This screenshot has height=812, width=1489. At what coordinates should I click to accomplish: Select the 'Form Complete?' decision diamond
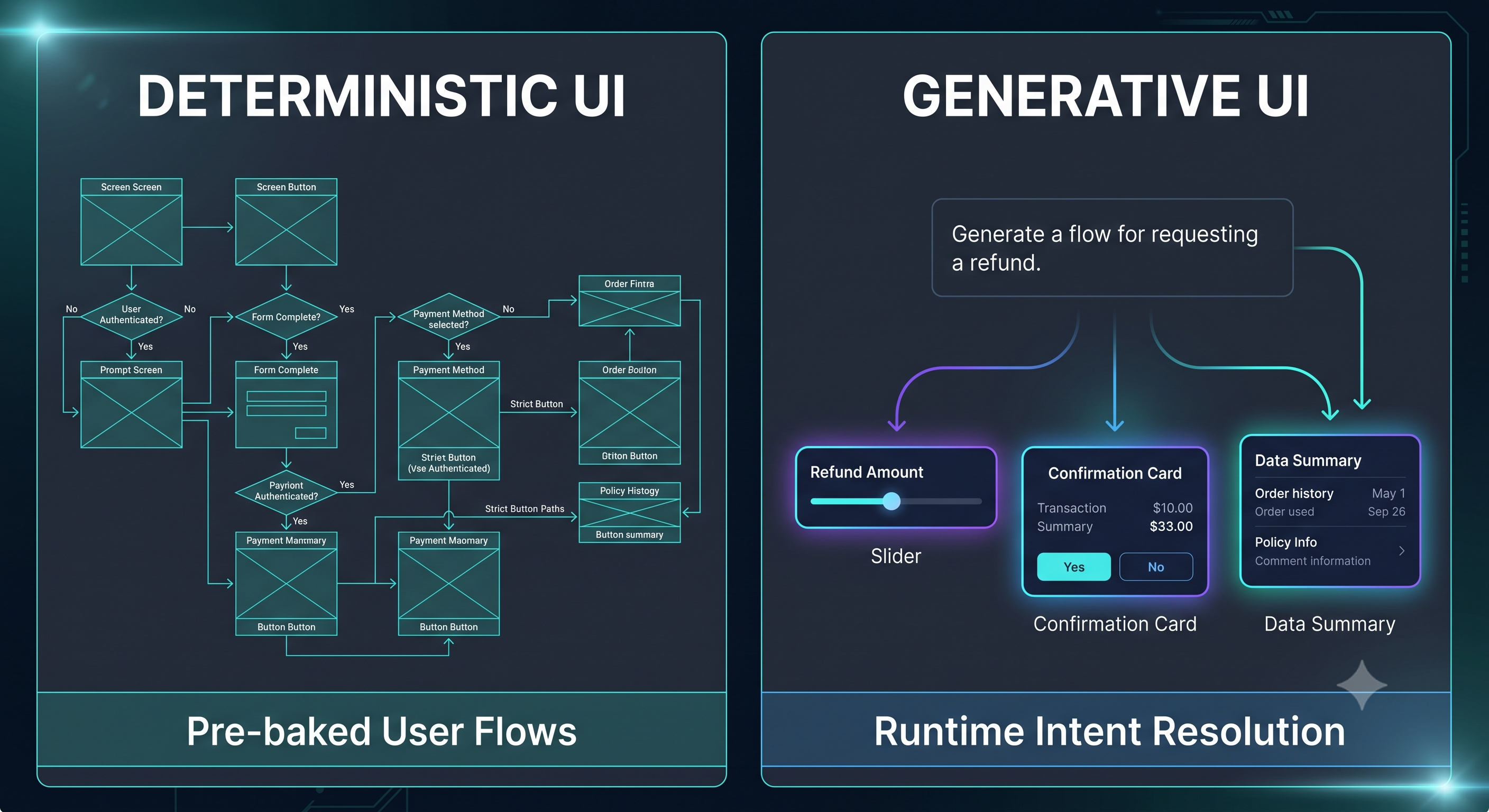point(286,317)
